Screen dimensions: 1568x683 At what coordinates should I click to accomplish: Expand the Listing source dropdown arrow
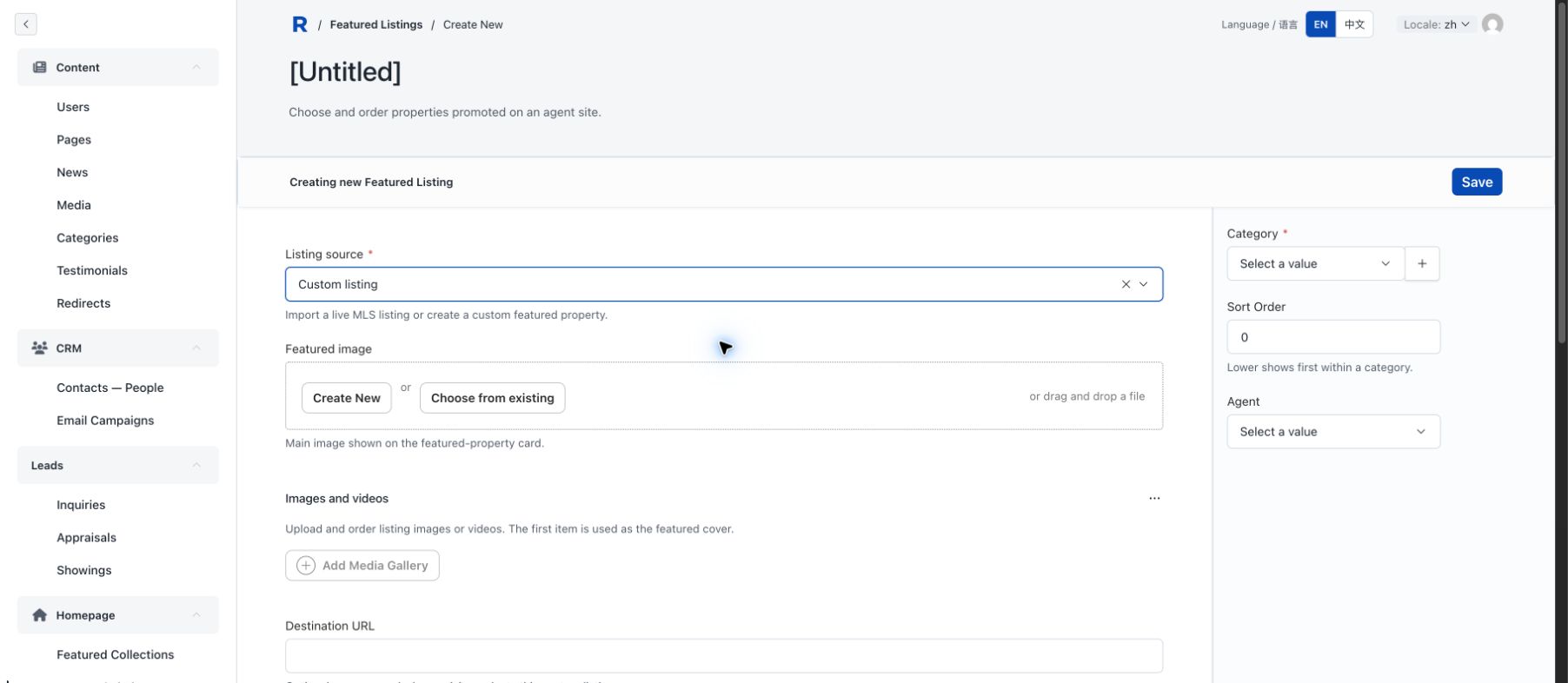click(x=1144, y=284)
